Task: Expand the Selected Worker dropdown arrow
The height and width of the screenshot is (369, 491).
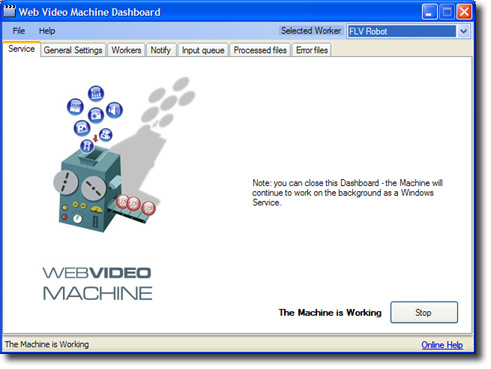Action: 463,31
